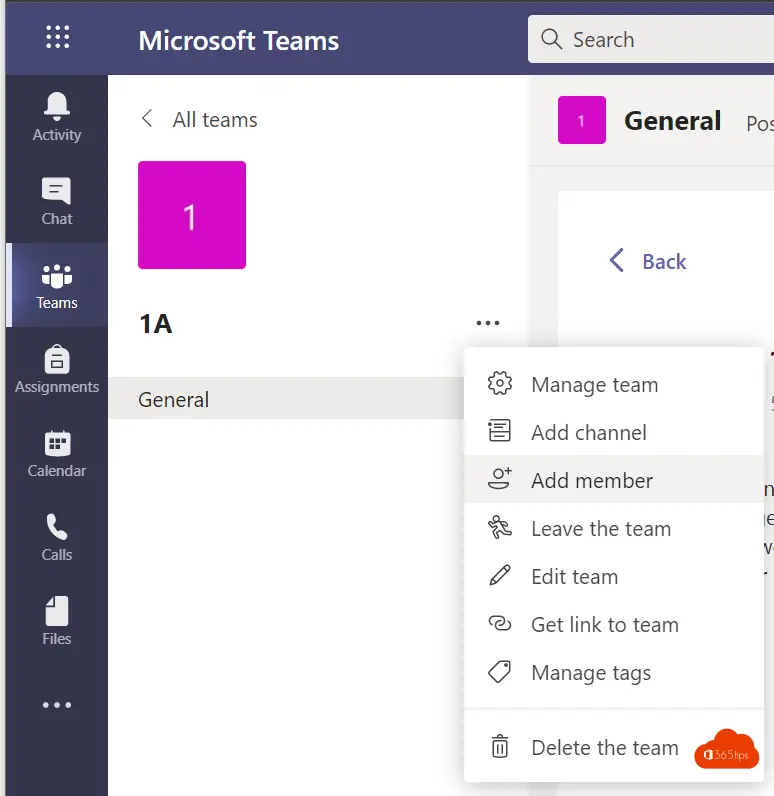Viewport: 774px width, 796px height.
Task: Click the Back link in channel pane
Action: [648, 261]
